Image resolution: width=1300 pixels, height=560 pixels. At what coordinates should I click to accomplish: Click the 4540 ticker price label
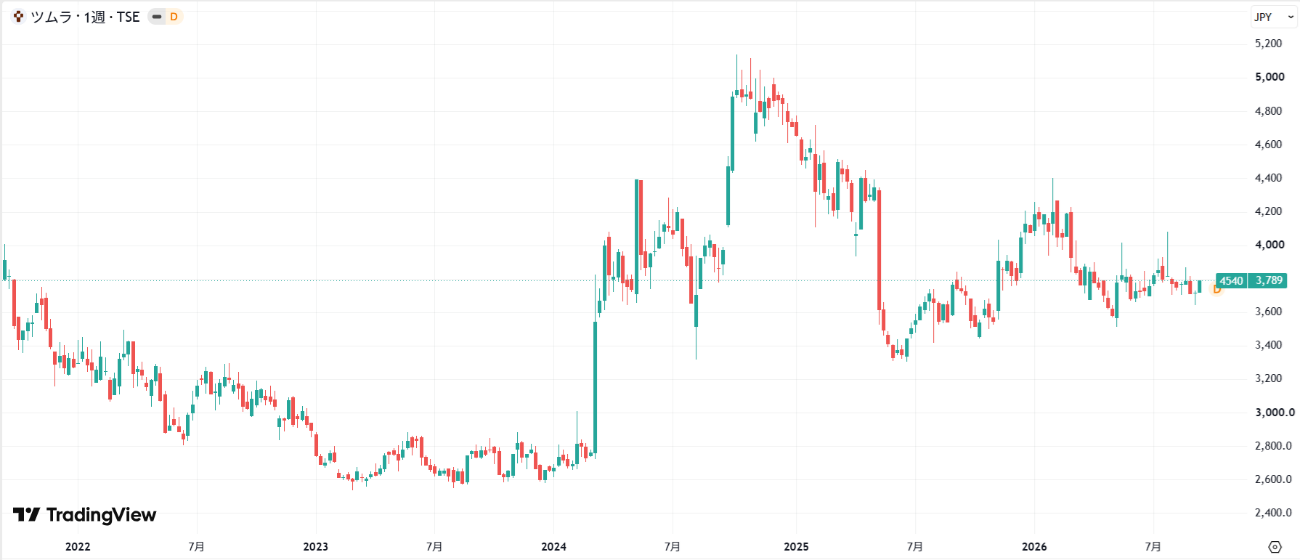[x=1231, y=281]
